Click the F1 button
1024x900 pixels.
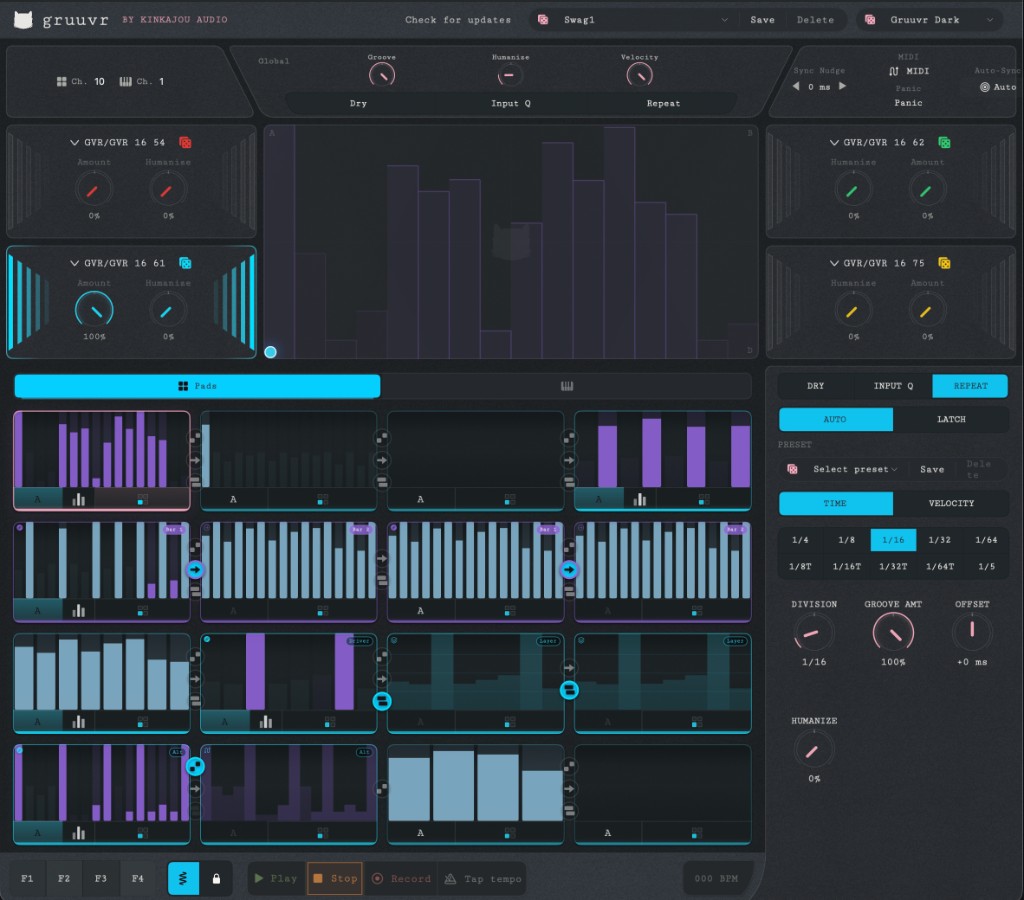[x=27, y=878]
